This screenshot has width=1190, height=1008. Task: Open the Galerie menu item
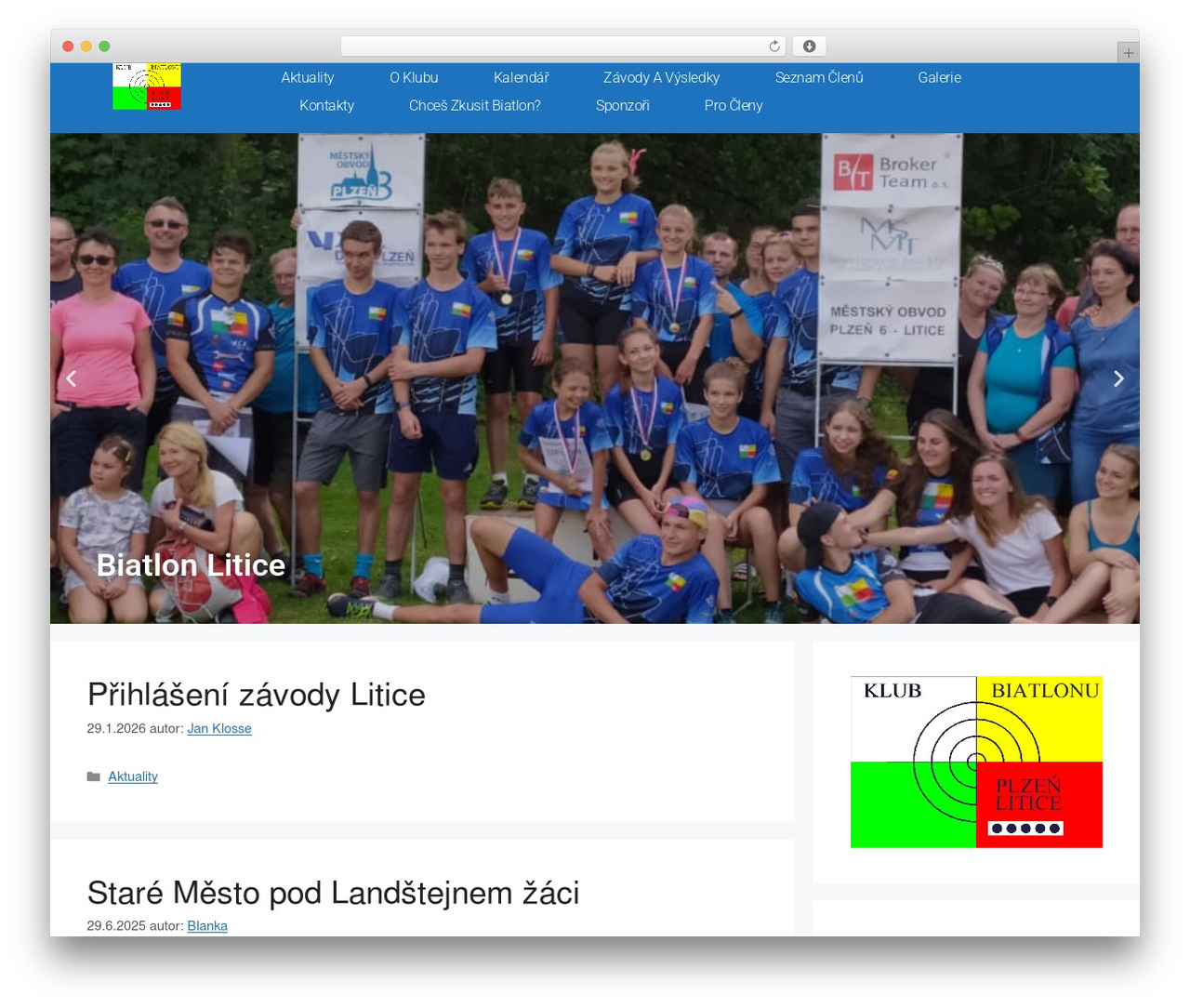940,77
